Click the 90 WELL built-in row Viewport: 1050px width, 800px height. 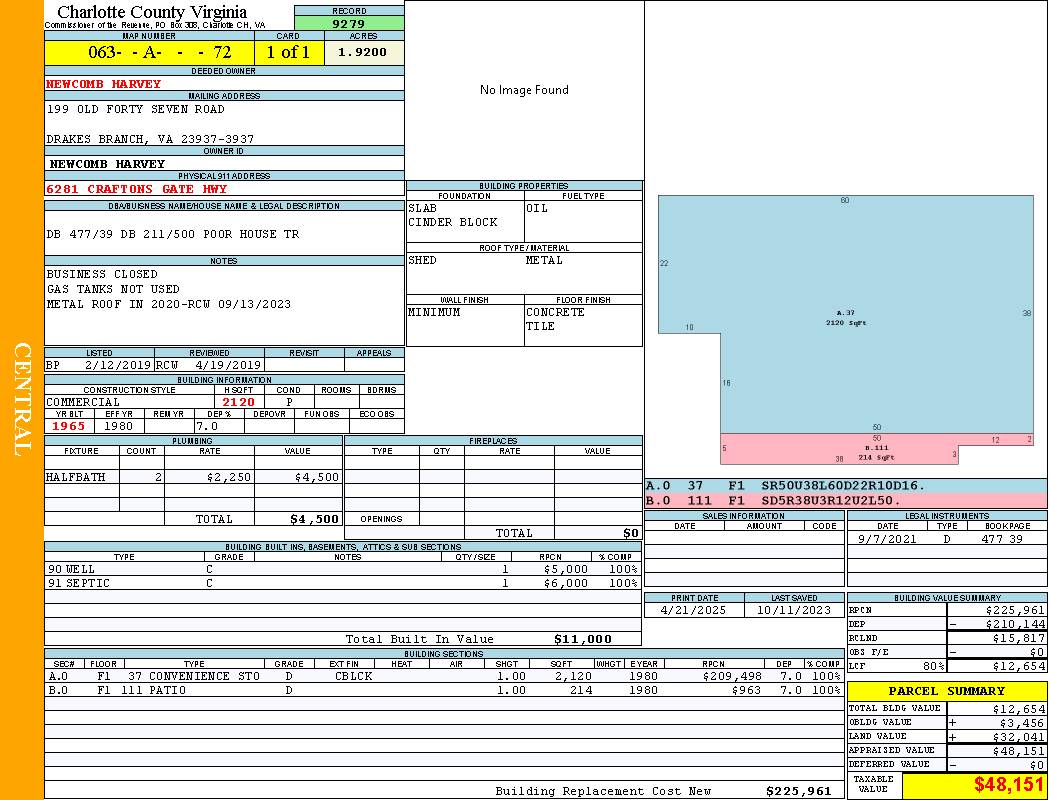(342, 569)
